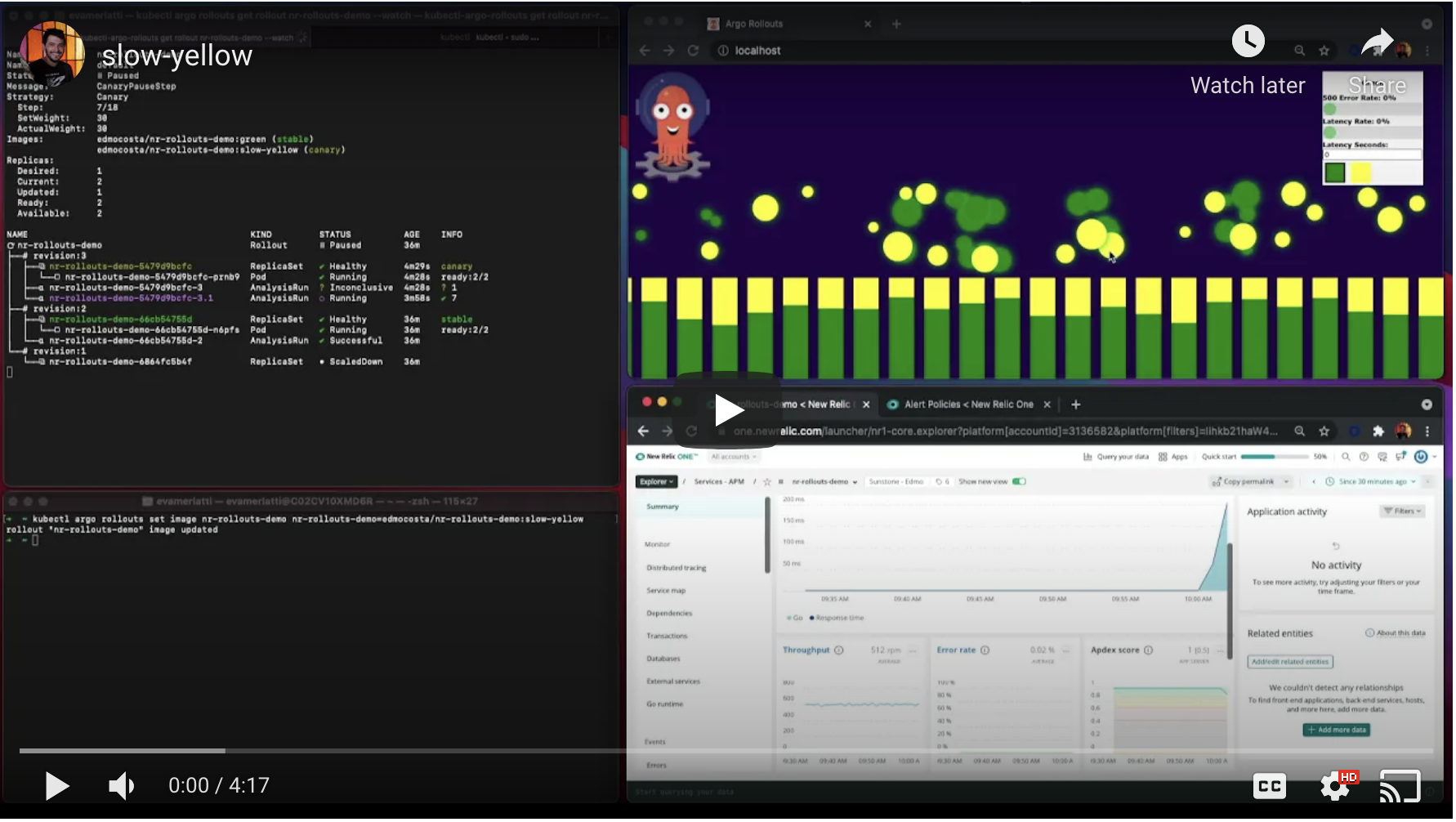Click the Apdex score info icon

[1148, 650]
